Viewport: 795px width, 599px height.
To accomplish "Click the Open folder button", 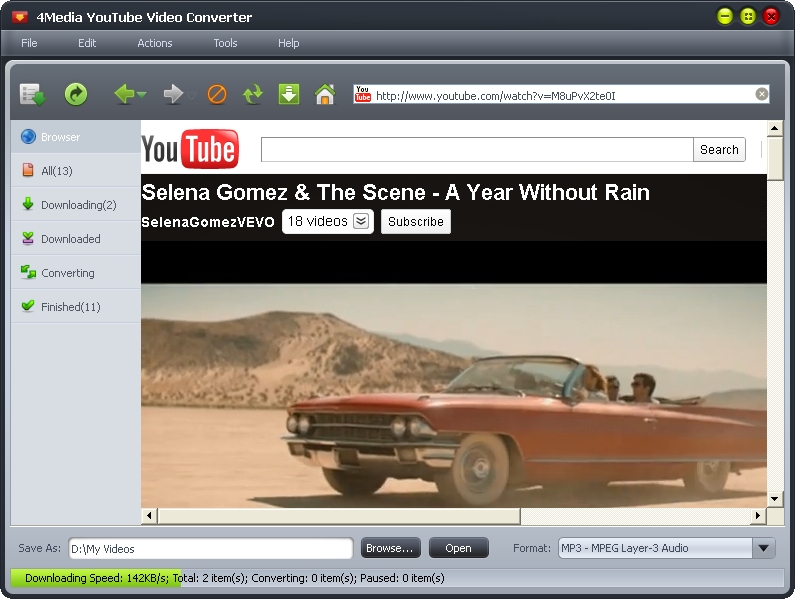I will (459, 548).
